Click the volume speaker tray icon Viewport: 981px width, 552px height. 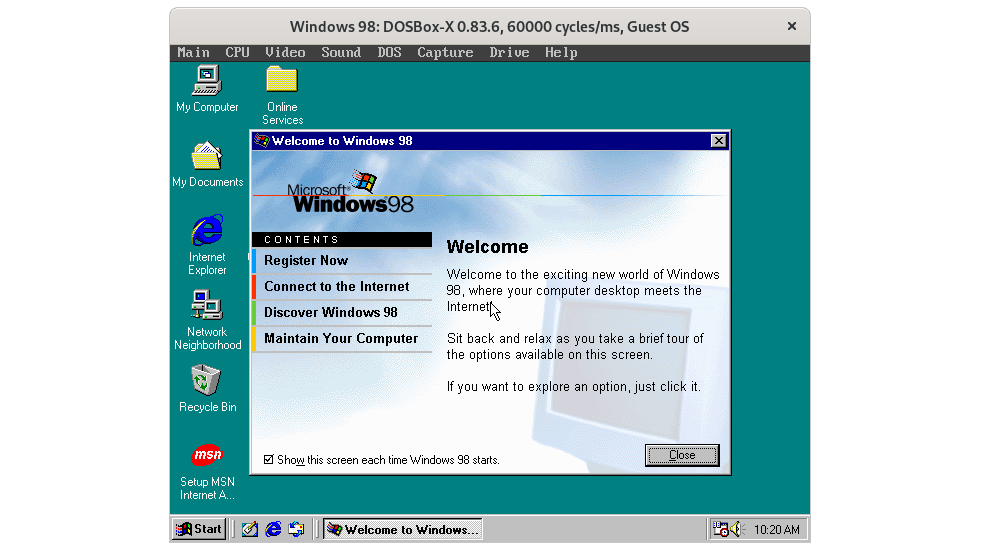(737, 529)
